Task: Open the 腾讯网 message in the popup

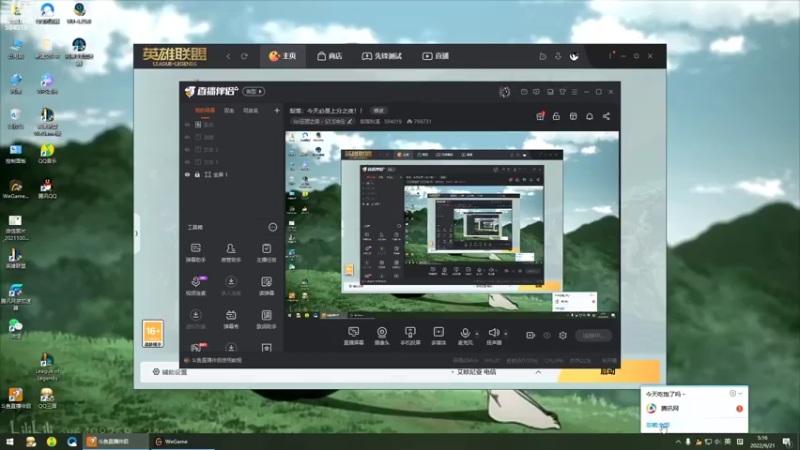Action: point(694,409)
